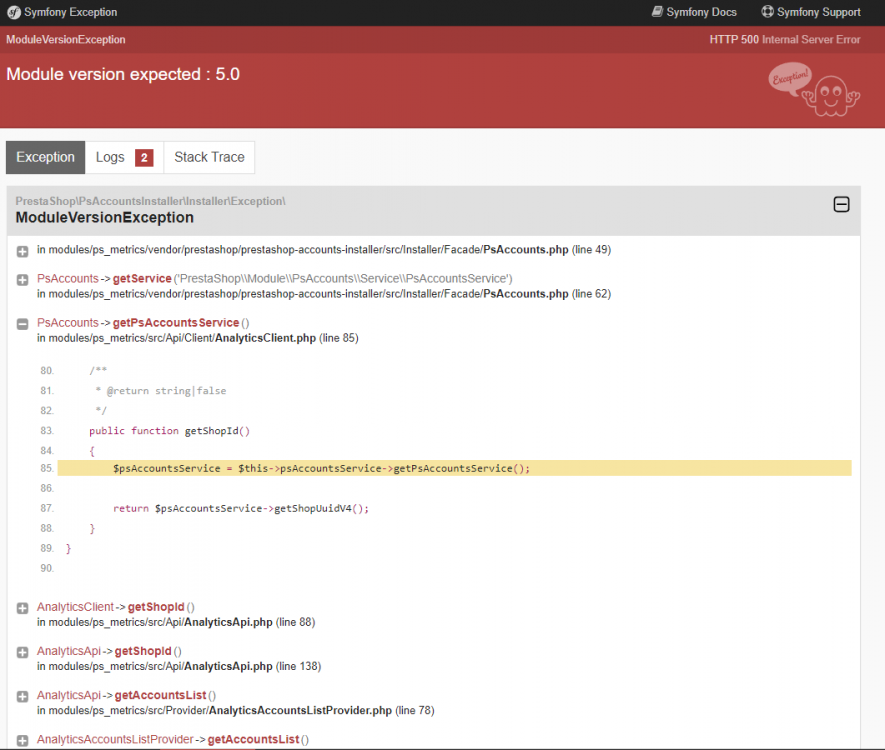Click the highlighted code line 85
This screenshot has width=885, height=750.
pos(454,468)
